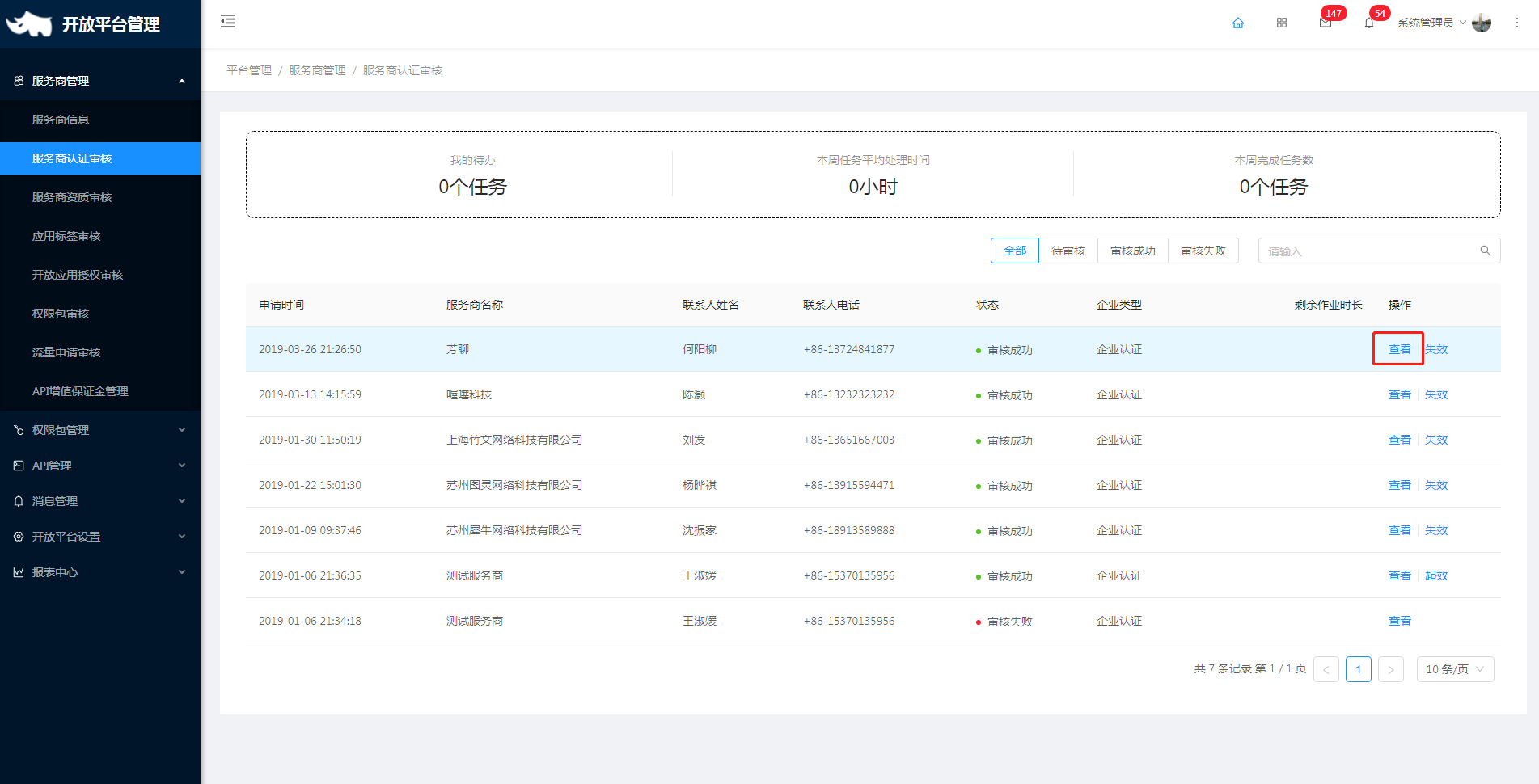
Task: Click the 消息管理 bell icon
Action: point(19,501)
